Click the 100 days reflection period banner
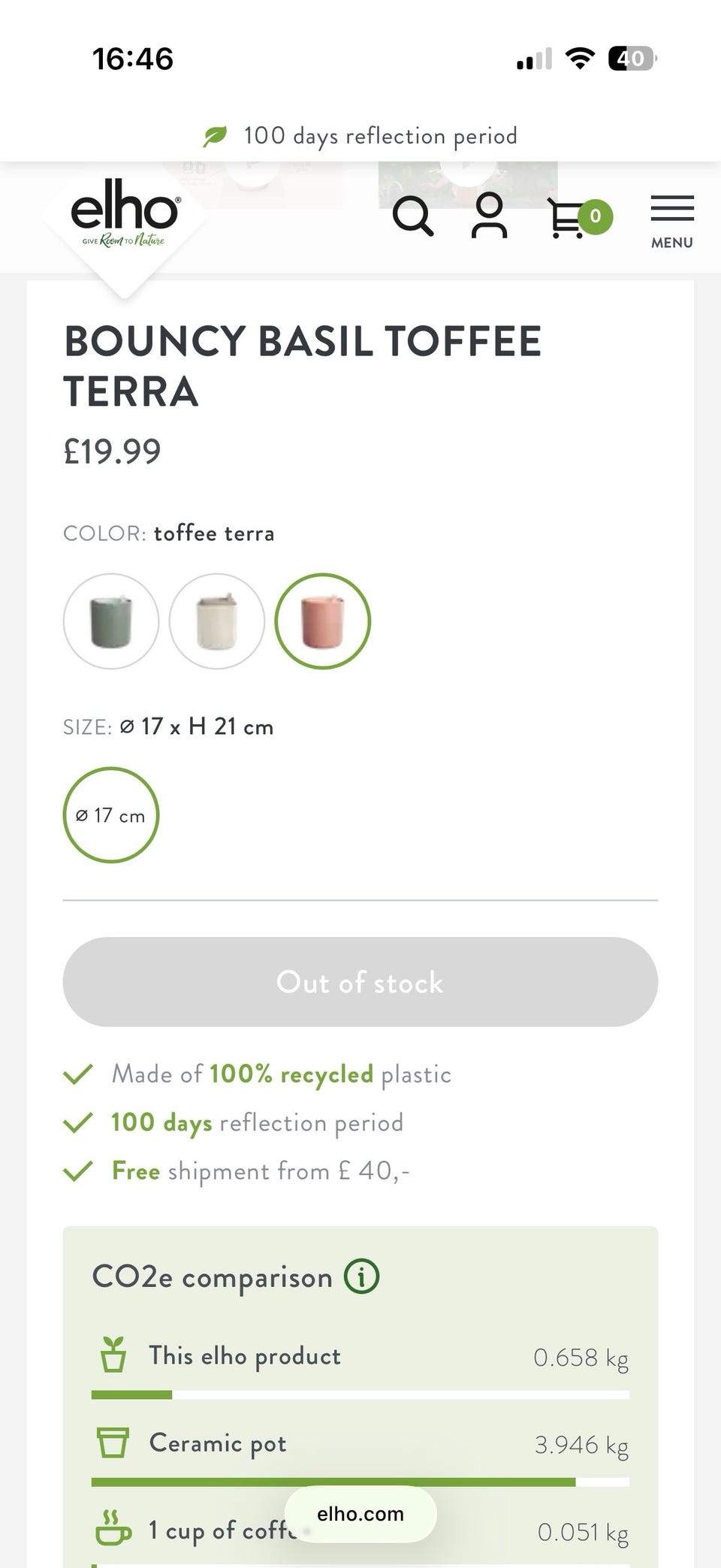Image resolution: width=721 pixels, height=1568 pixels. 360,136
